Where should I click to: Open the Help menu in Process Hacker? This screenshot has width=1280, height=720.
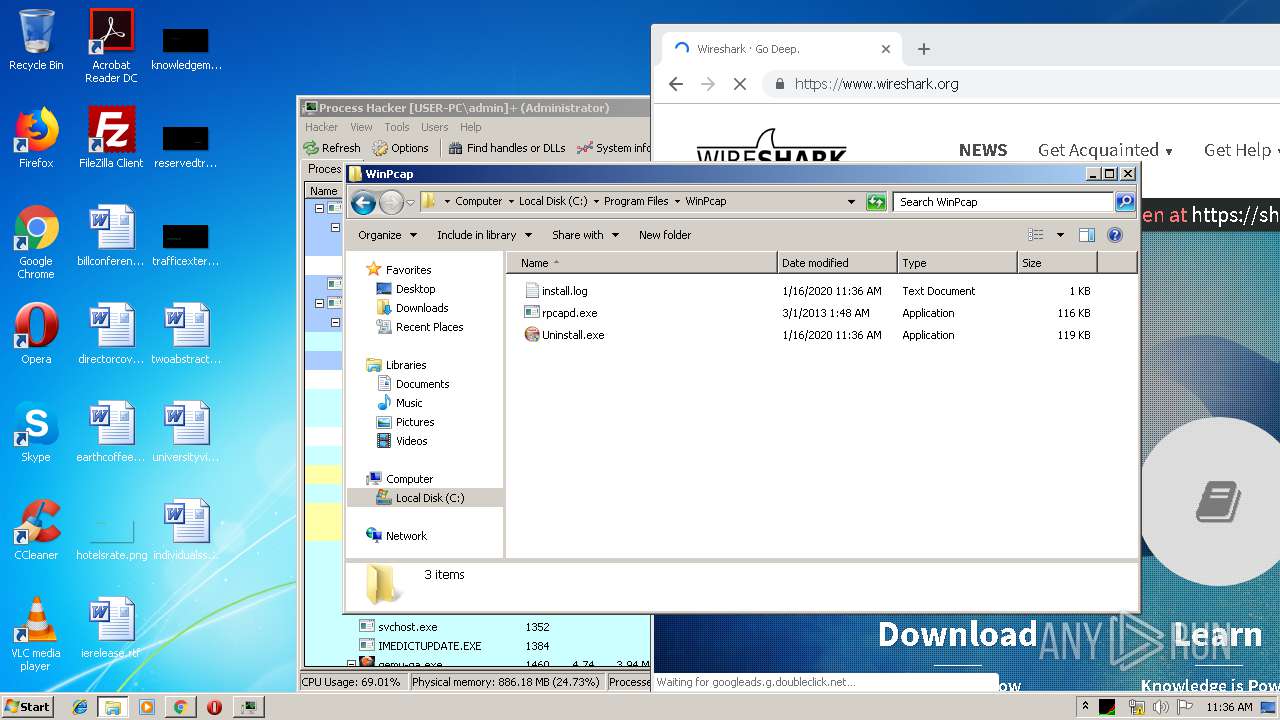click(471, 127)
